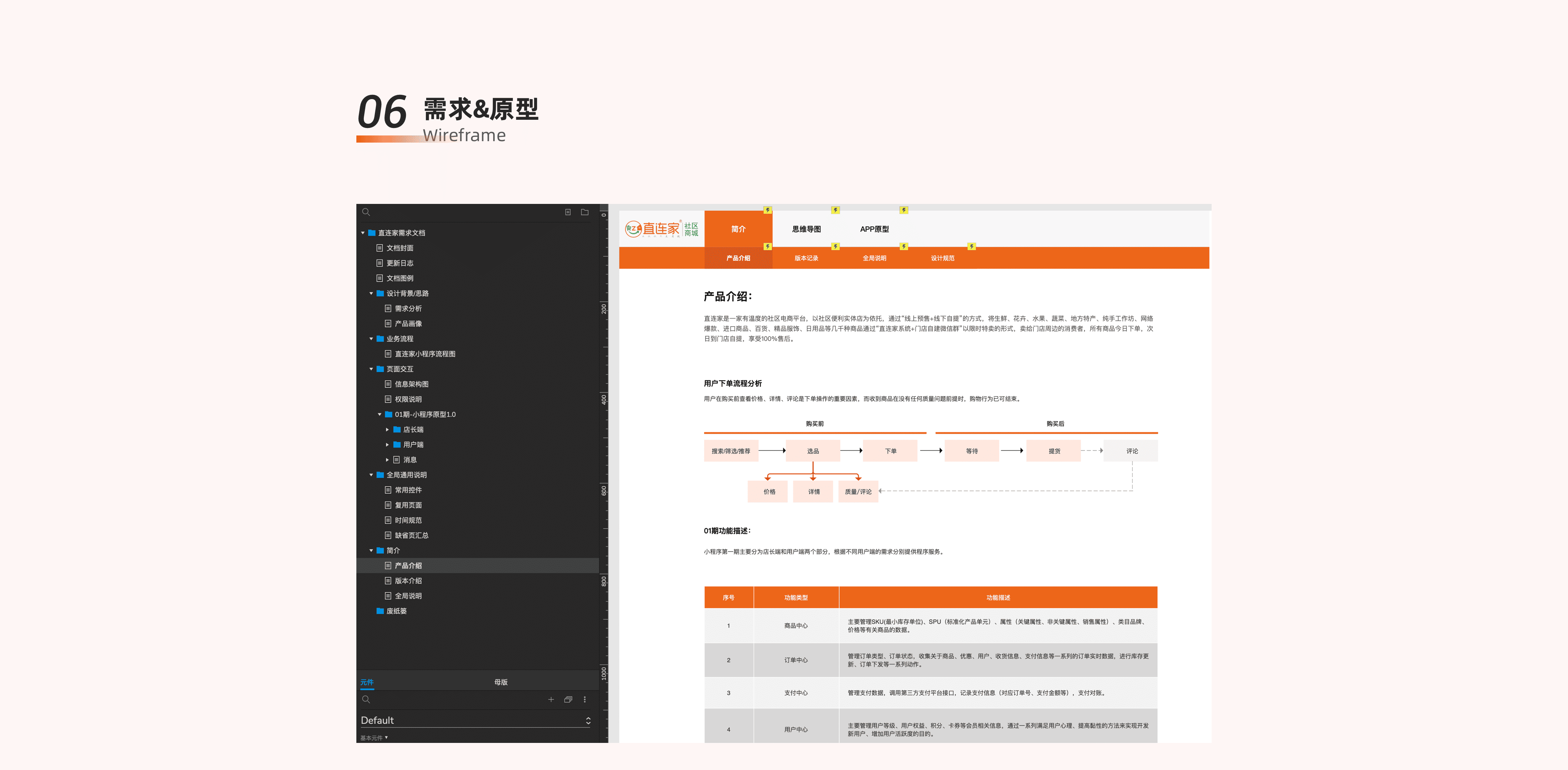Click the page icon next to 文档封面

tap(380, 248)
